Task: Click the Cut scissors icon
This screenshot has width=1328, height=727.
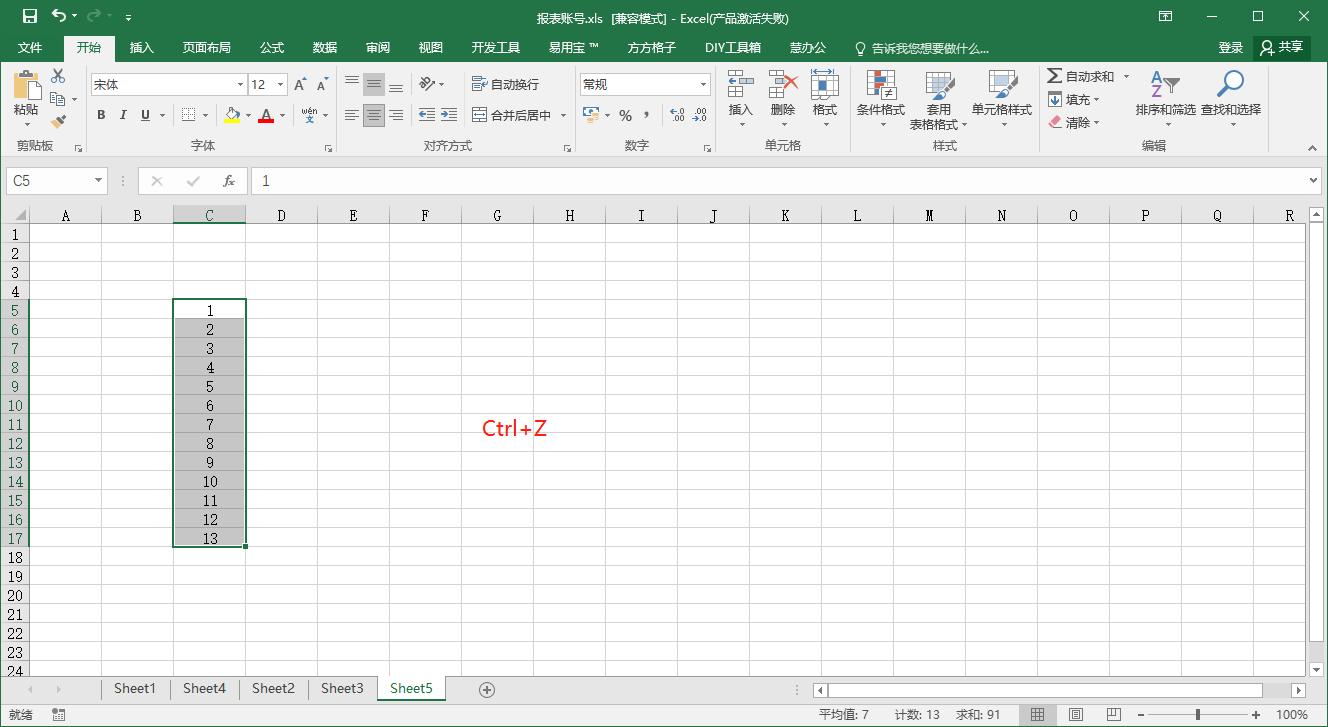Action: [58, 76]
